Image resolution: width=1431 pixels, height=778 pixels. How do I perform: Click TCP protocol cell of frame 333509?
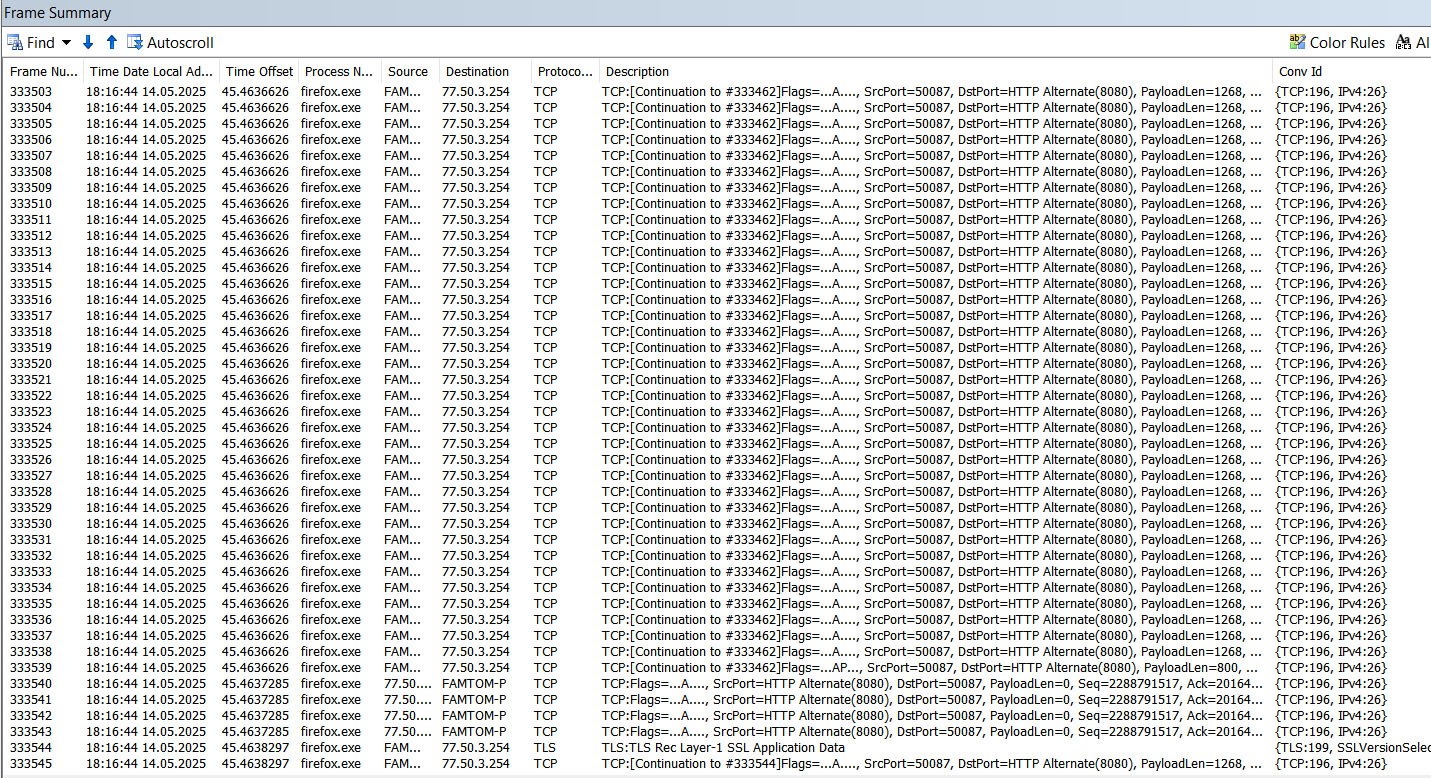click(545, 188)
